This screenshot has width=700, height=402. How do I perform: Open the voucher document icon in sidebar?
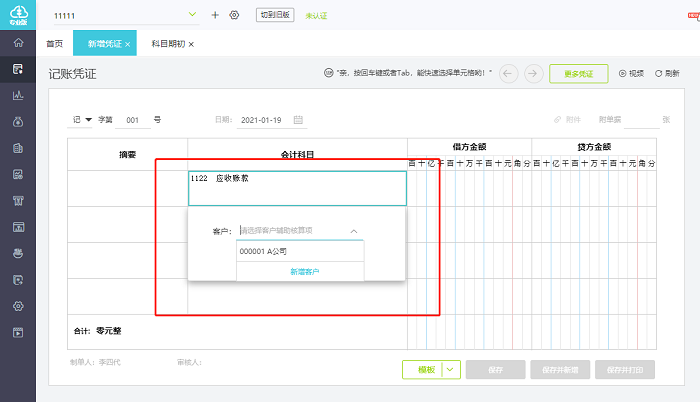pyautogui.click(x=18, y=69)
